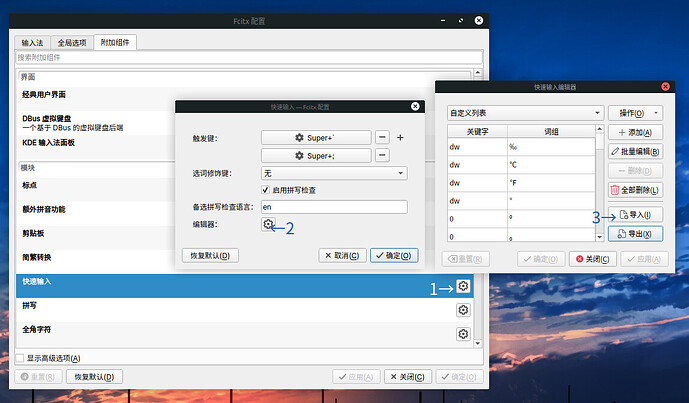Click the Super+` trigger key button

pyautogui.click(x=316, y=138)
